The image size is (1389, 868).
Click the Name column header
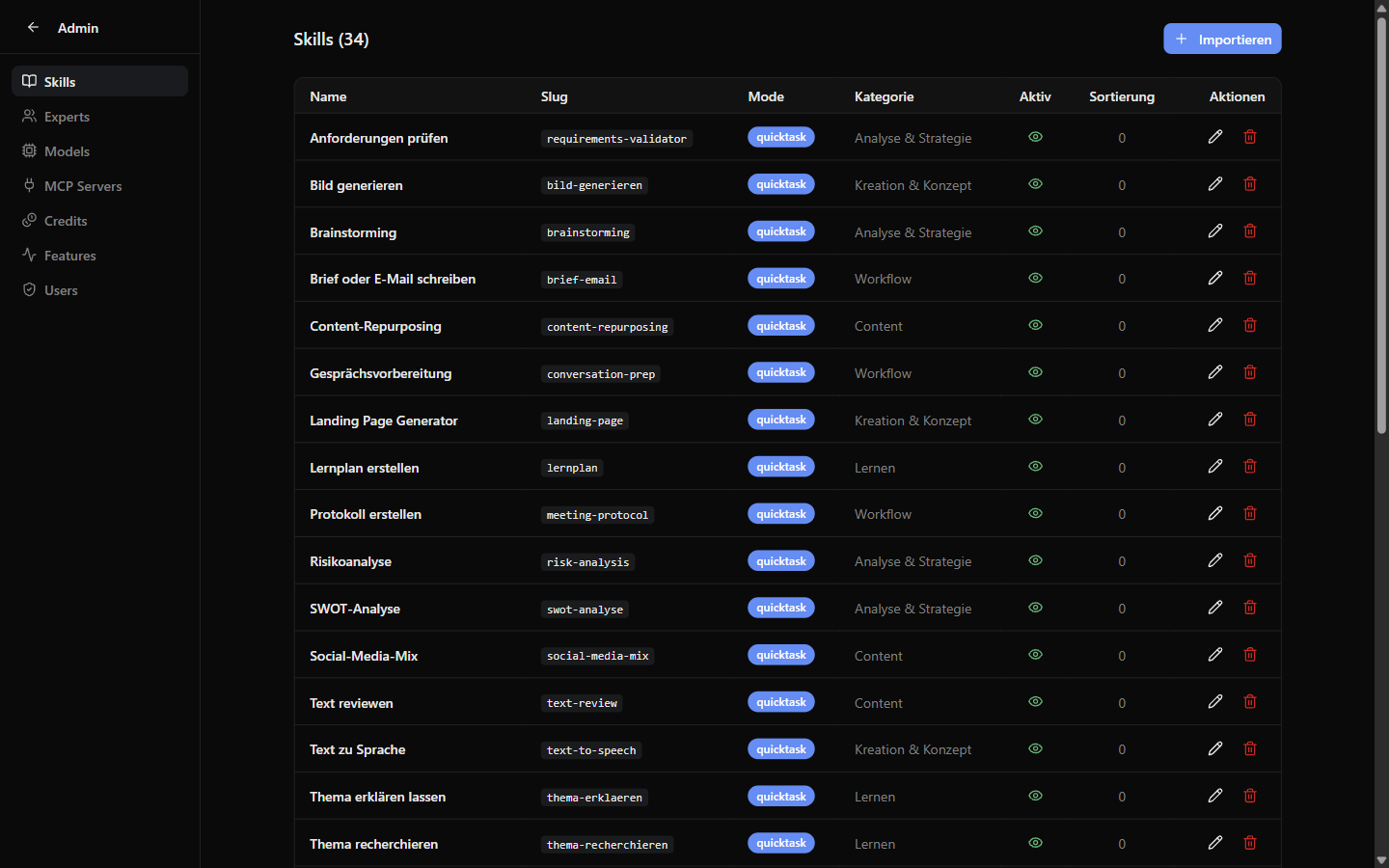click(328, 96)
